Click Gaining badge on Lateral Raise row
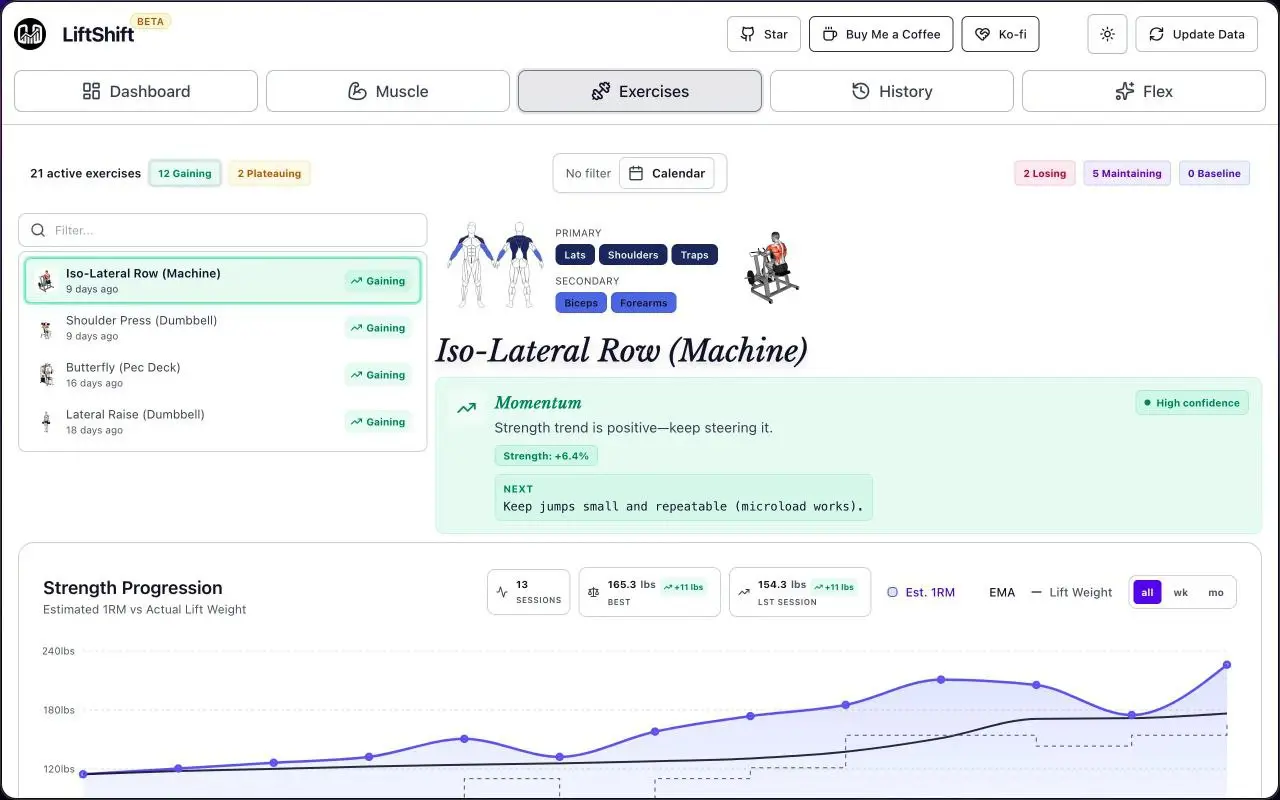1280x800 pixels. click(378, 422)
